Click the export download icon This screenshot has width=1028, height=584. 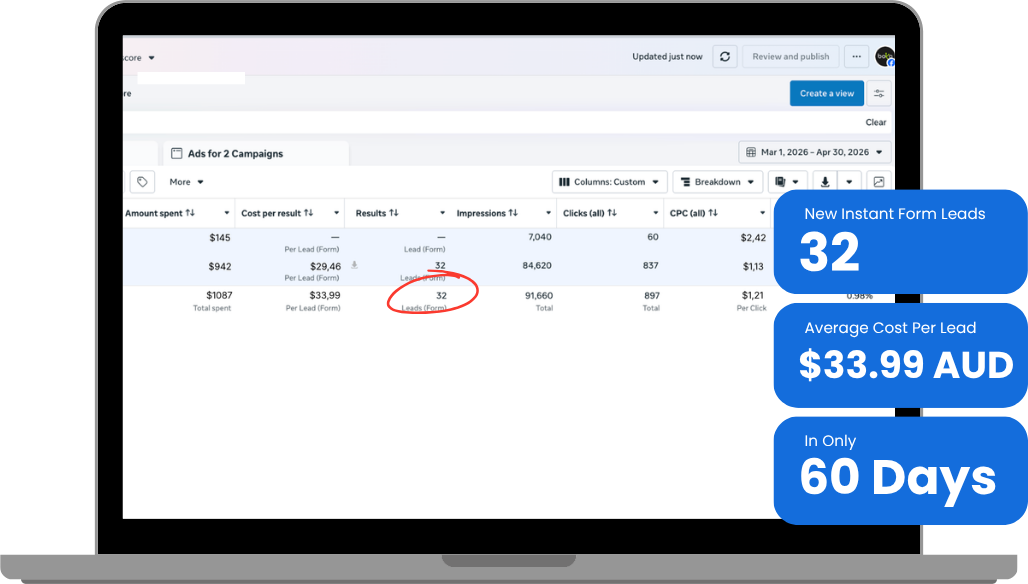(x=825, y=182)
